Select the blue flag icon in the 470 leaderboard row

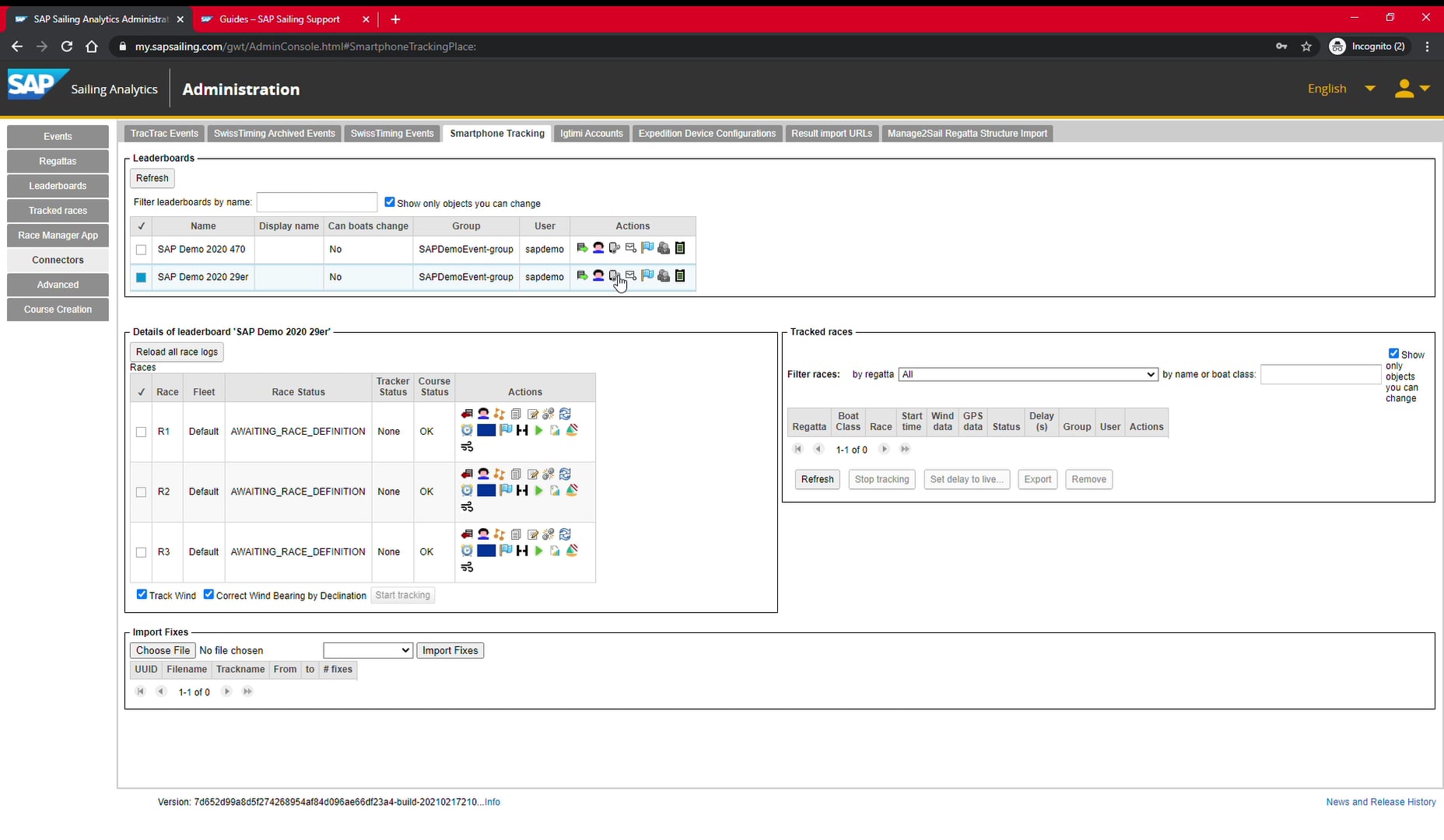647,248
